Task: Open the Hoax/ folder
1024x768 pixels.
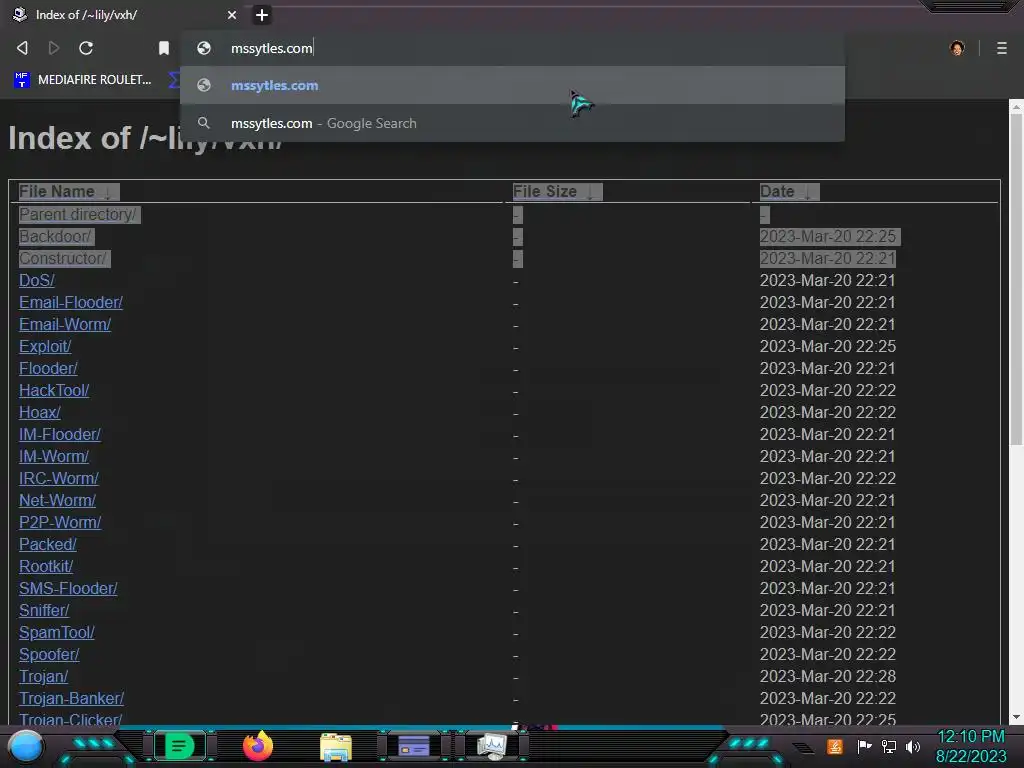Action: click(x=40, y=412)
